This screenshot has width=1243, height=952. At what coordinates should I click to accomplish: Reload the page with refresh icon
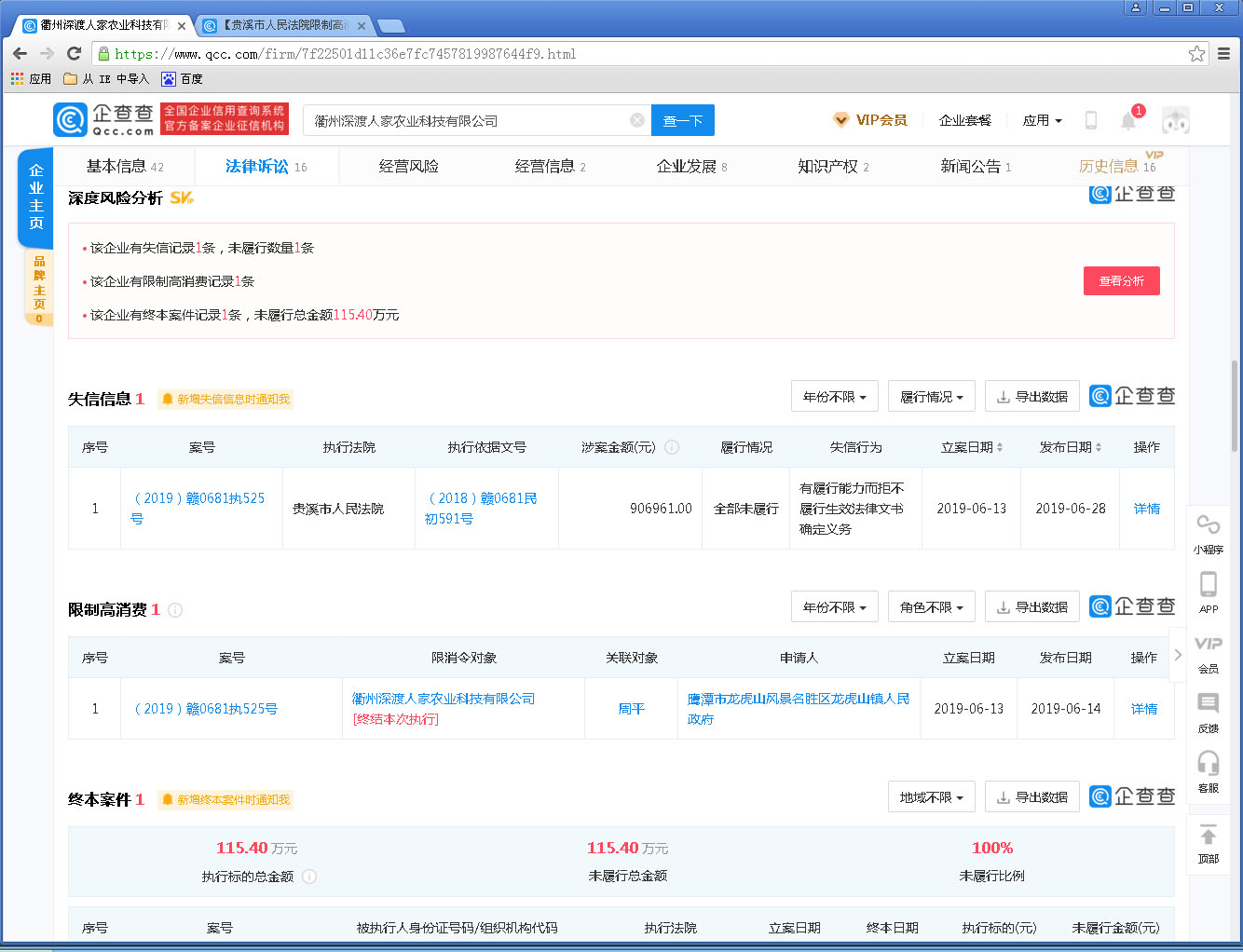click(75, 54)
